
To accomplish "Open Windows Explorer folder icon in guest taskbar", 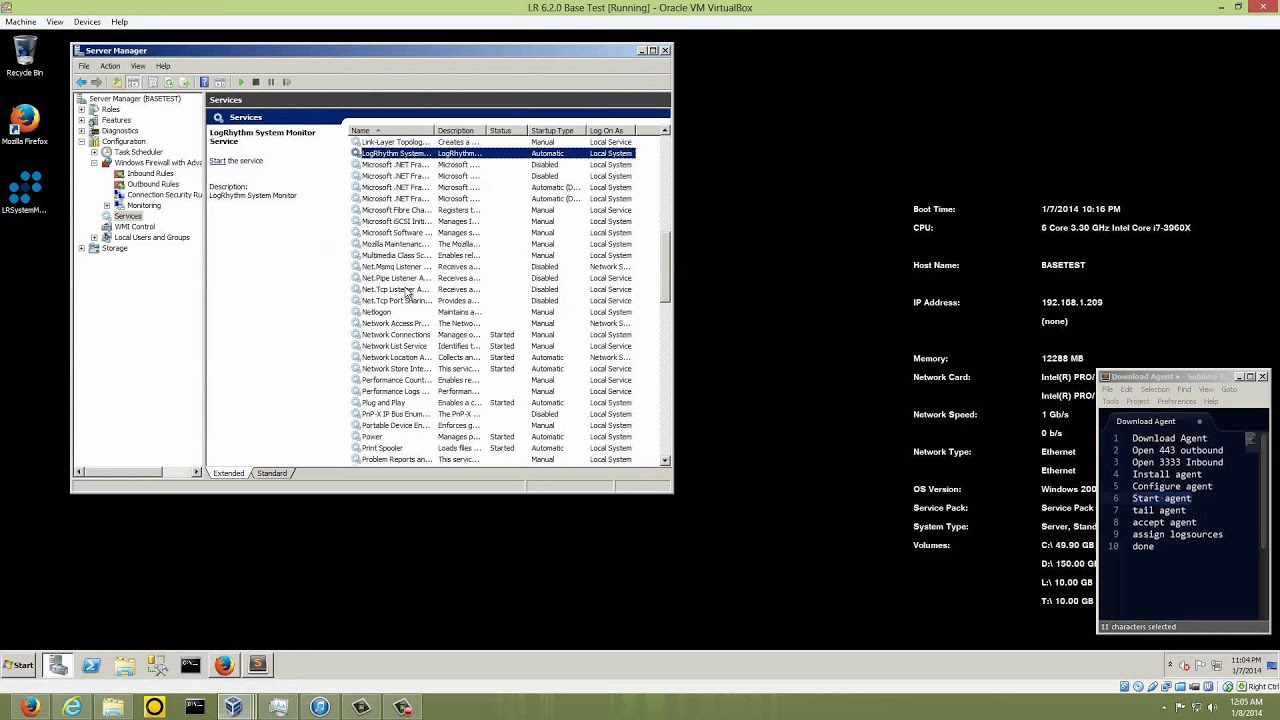I will tap(124, 665).
